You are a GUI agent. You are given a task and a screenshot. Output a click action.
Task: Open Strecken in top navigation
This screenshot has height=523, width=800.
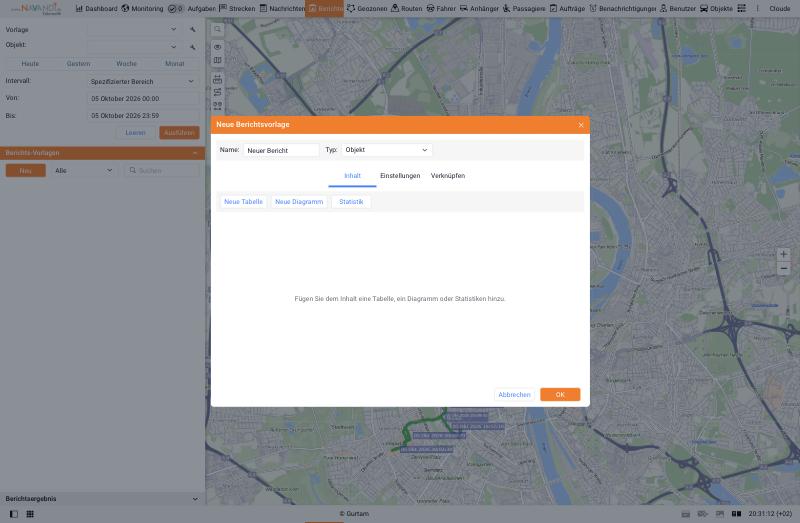(237, 9)
